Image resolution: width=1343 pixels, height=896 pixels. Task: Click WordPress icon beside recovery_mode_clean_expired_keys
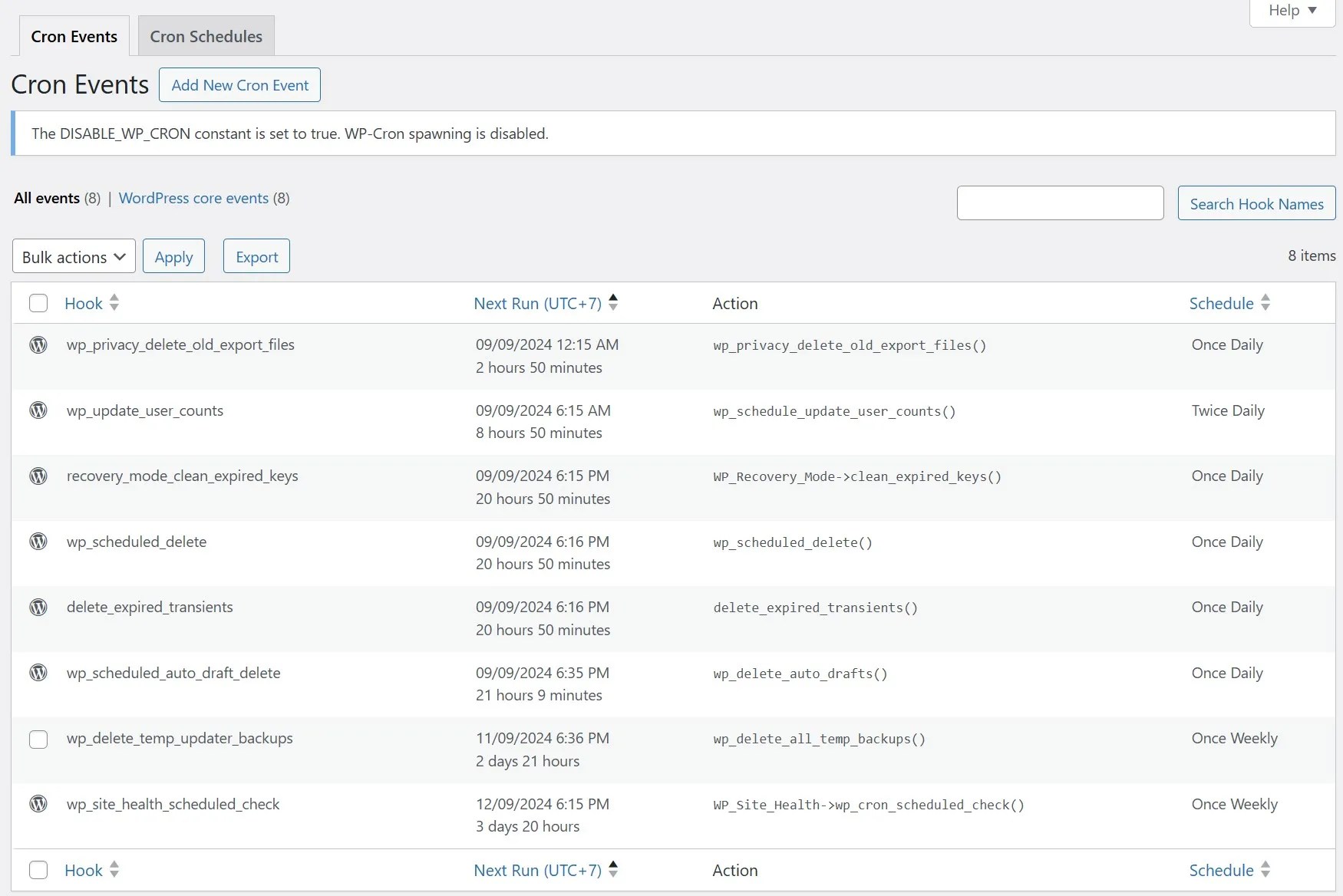point(38,476)
